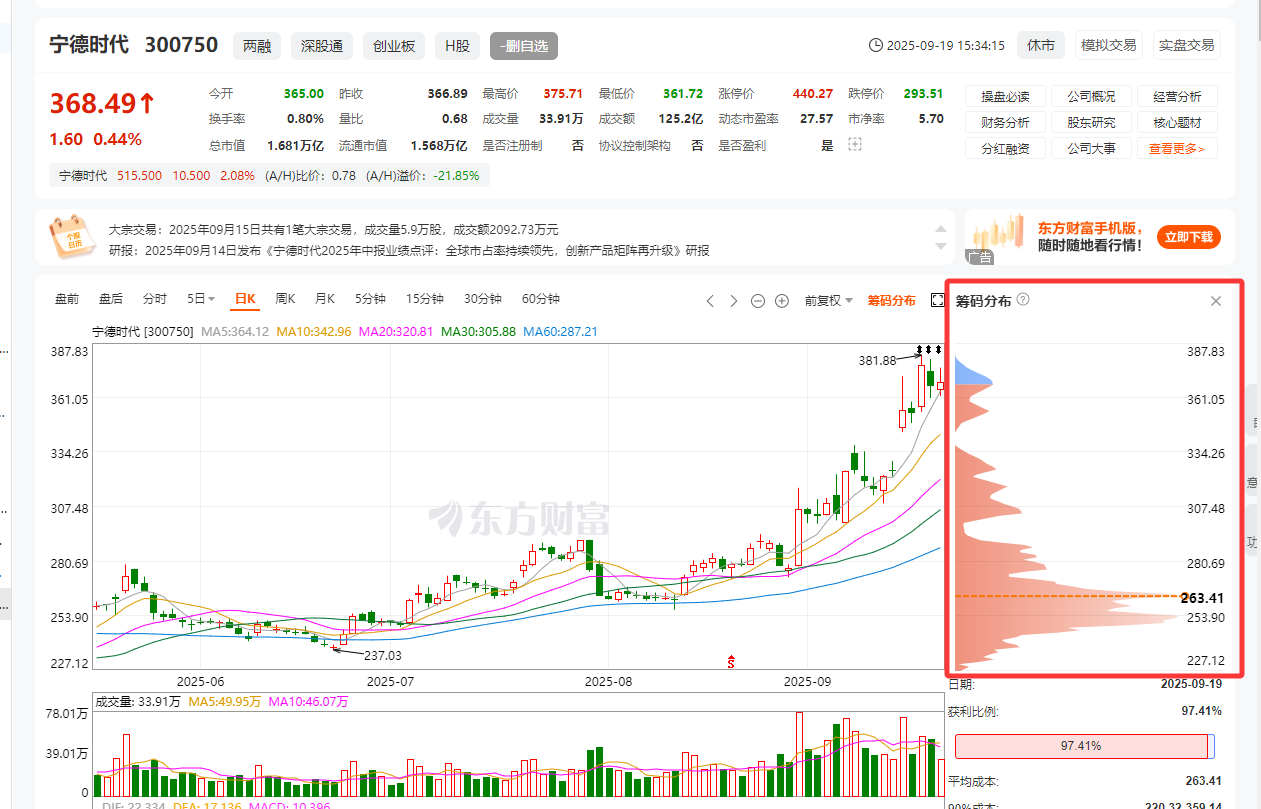Click the help question mark beside 筹码分布
Viewport: 1261px width, 809px height.
pos(1023,300)
